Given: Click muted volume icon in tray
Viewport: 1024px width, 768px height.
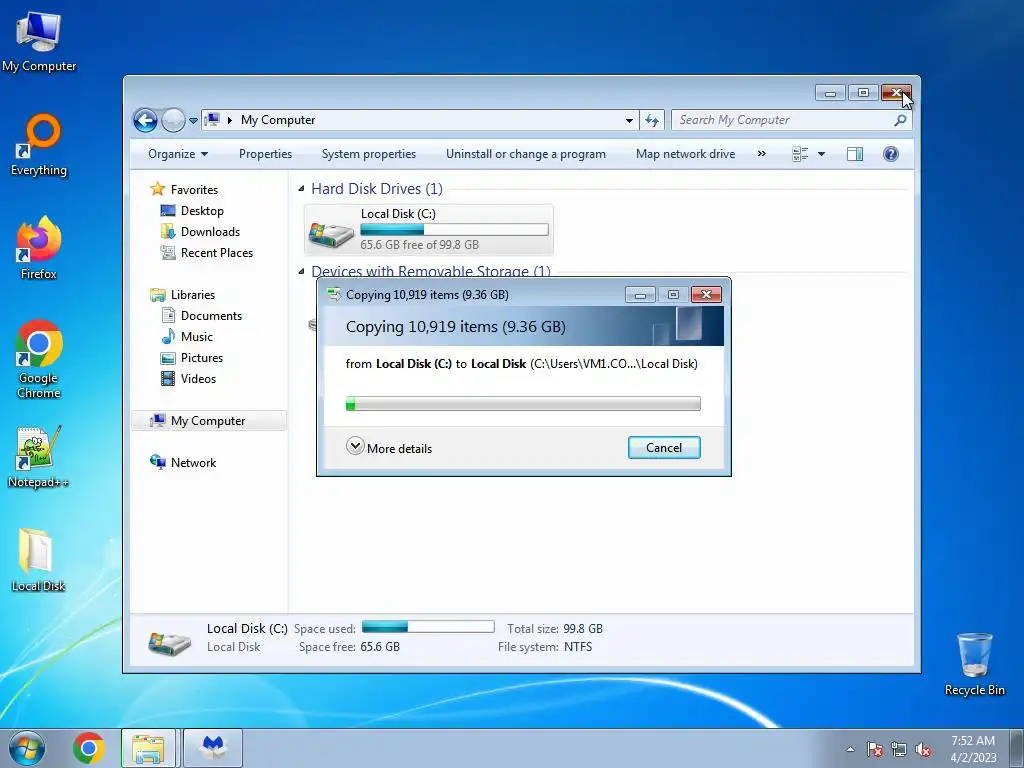Looking at the screenshot, I should 923,749.
